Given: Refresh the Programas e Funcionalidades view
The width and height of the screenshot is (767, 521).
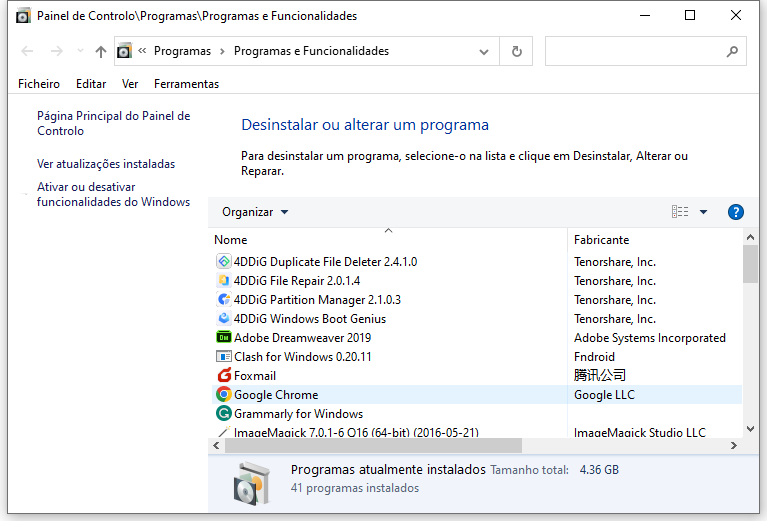Looking at the screenshot, I should coord(517,51).
